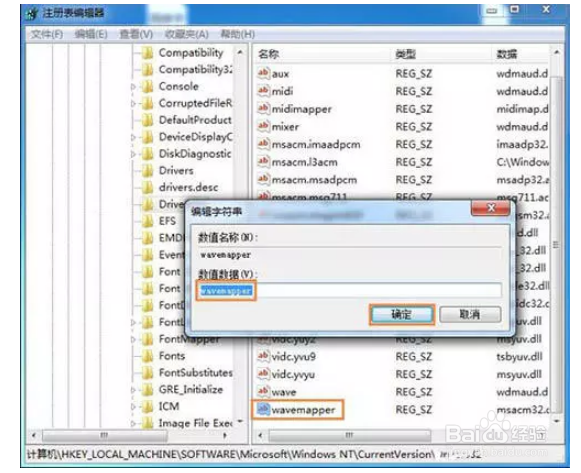The width and height of the screenshot is (581, 473).
Task: Open the 文件(F) menu
Action: tap(47, 34)
